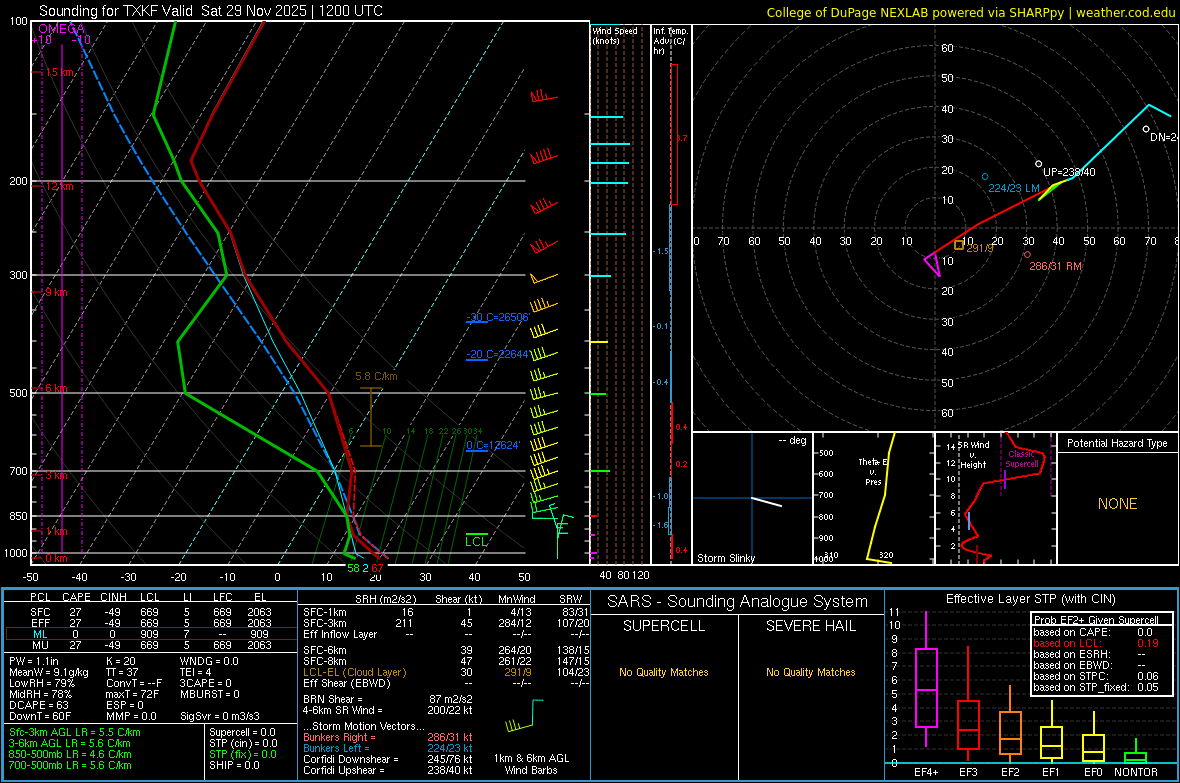Screen dimensions: 1180x783
Task: Click the 9 km height marker
Action: coord(56,292)
